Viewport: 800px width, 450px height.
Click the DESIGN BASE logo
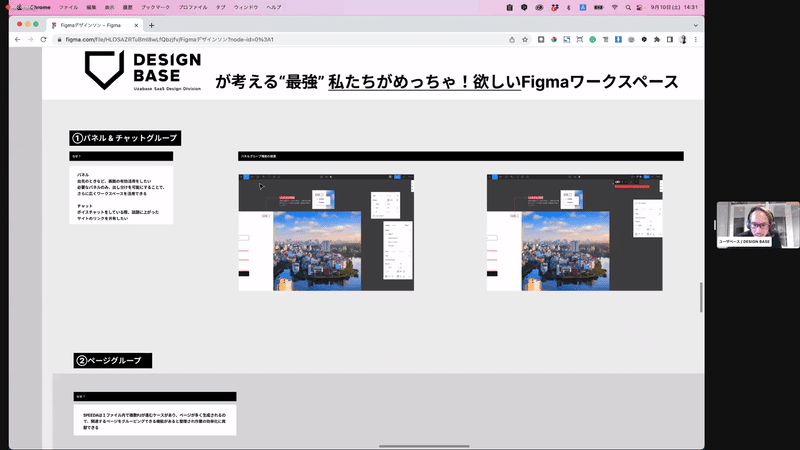pos(143,70)
